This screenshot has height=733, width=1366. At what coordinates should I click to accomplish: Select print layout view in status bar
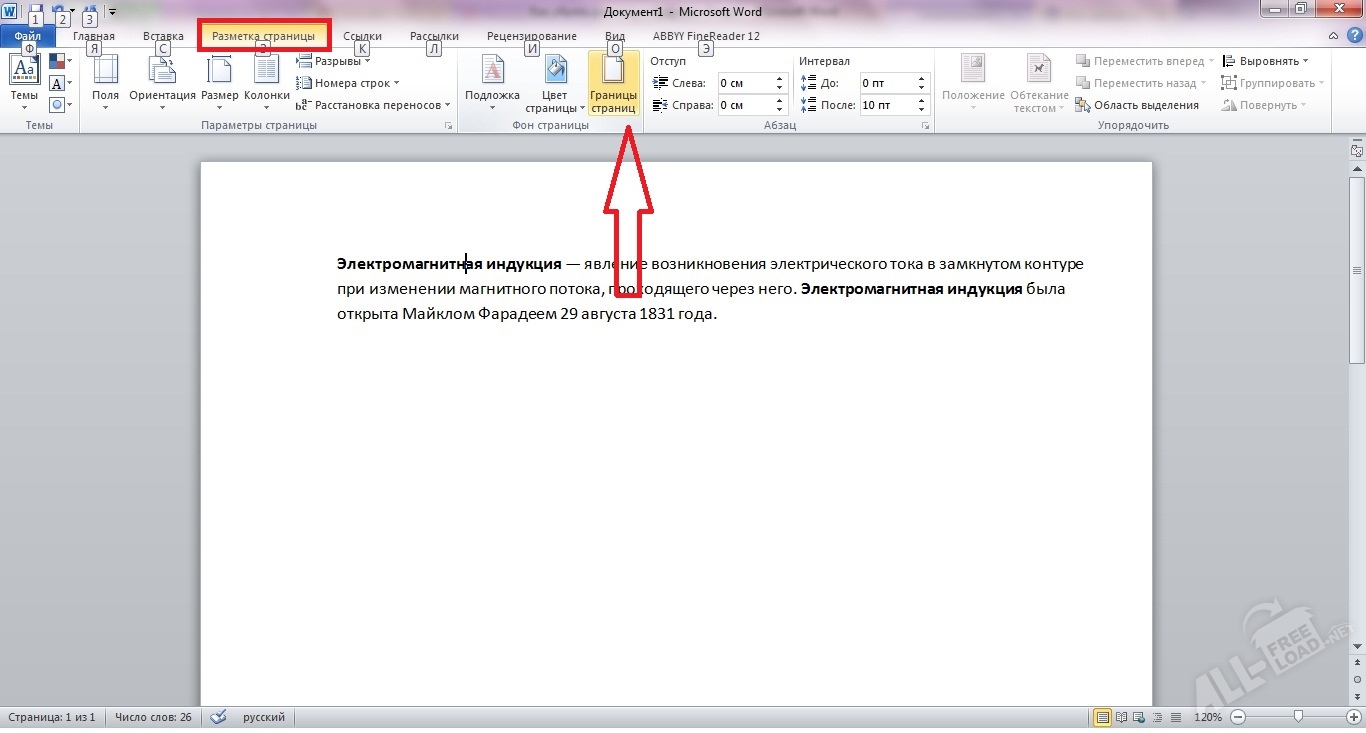tap(1102, 717)
